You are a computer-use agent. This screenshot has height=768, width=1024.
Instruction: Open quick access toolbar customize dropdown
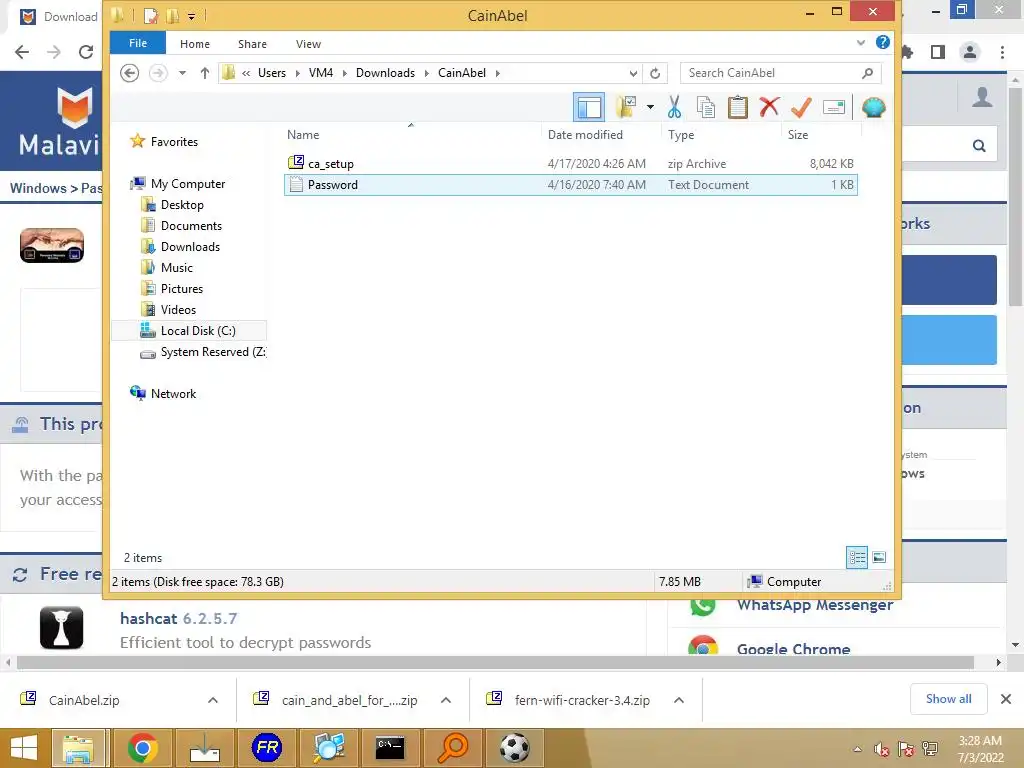[191, 16]
